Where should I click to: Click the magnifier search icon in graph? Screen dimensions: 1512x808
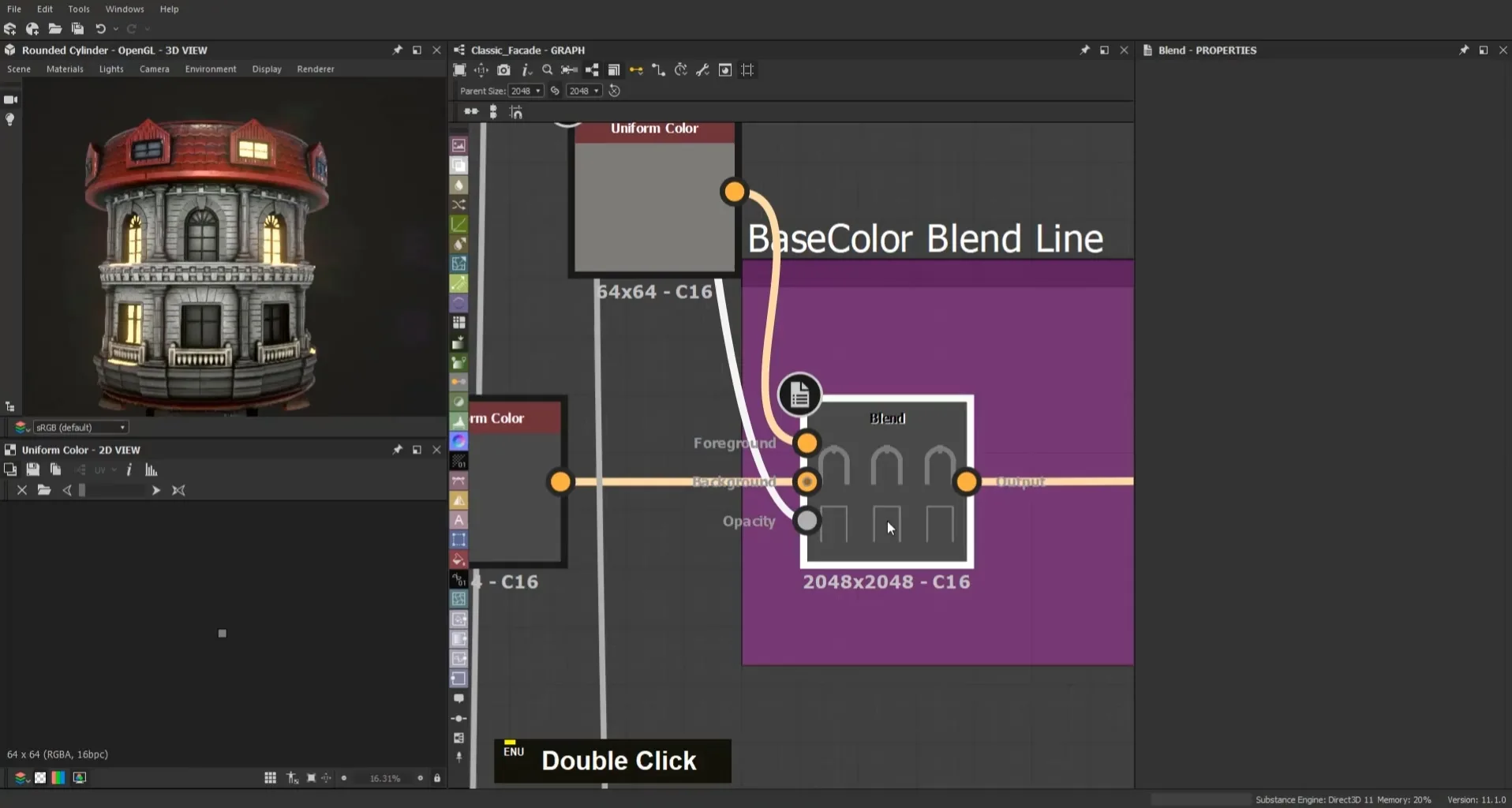coord(547,70)
